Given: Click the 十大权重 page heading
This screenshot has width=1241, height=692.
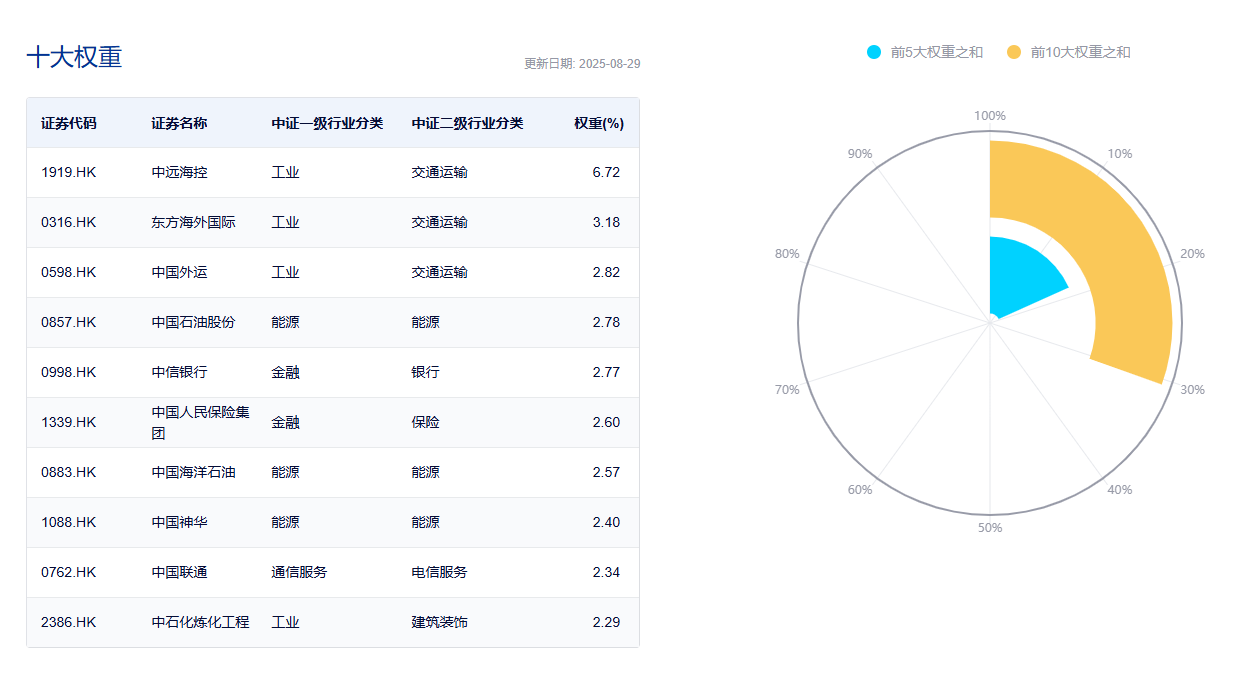Looking at the screenshot, I should click(74, 57).
